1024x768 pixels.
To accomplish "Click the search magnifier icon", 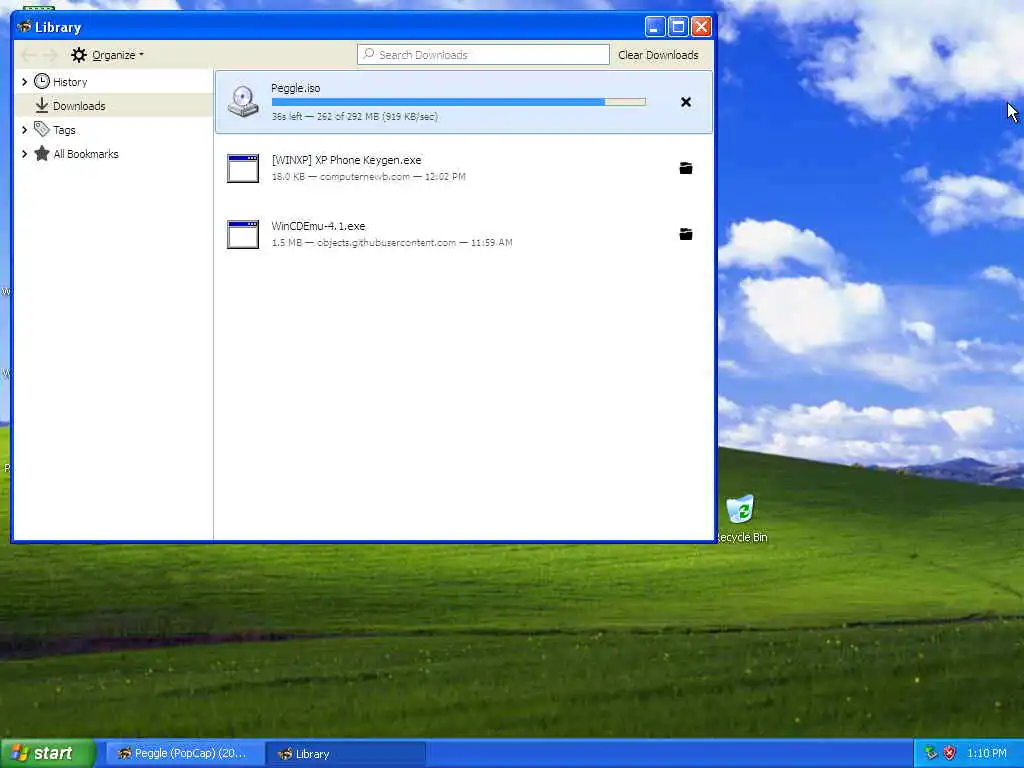I will pyautogui.click(x=369, y=54).
